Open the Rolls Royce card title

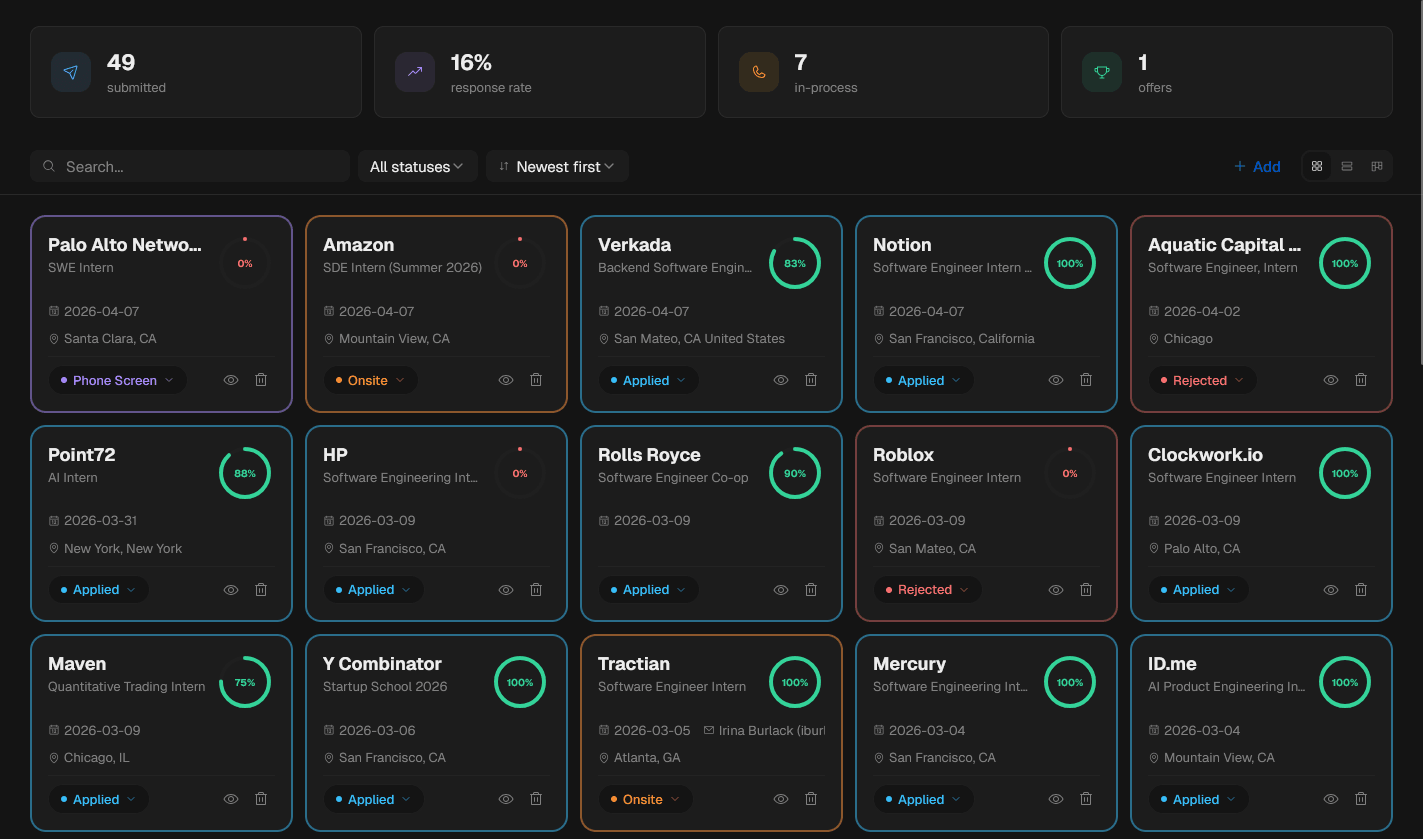(x=649, y=455)
